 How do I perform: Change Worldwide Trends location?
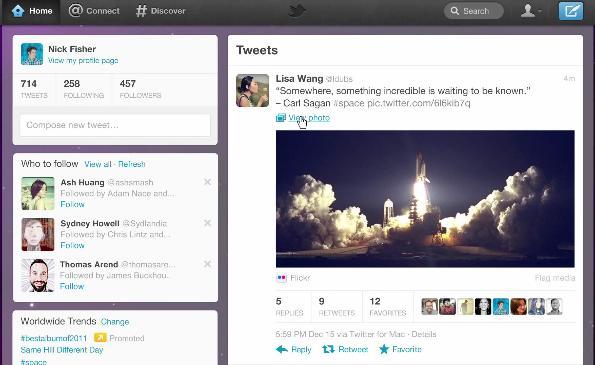pyautogui.click(x=115, y=322)
